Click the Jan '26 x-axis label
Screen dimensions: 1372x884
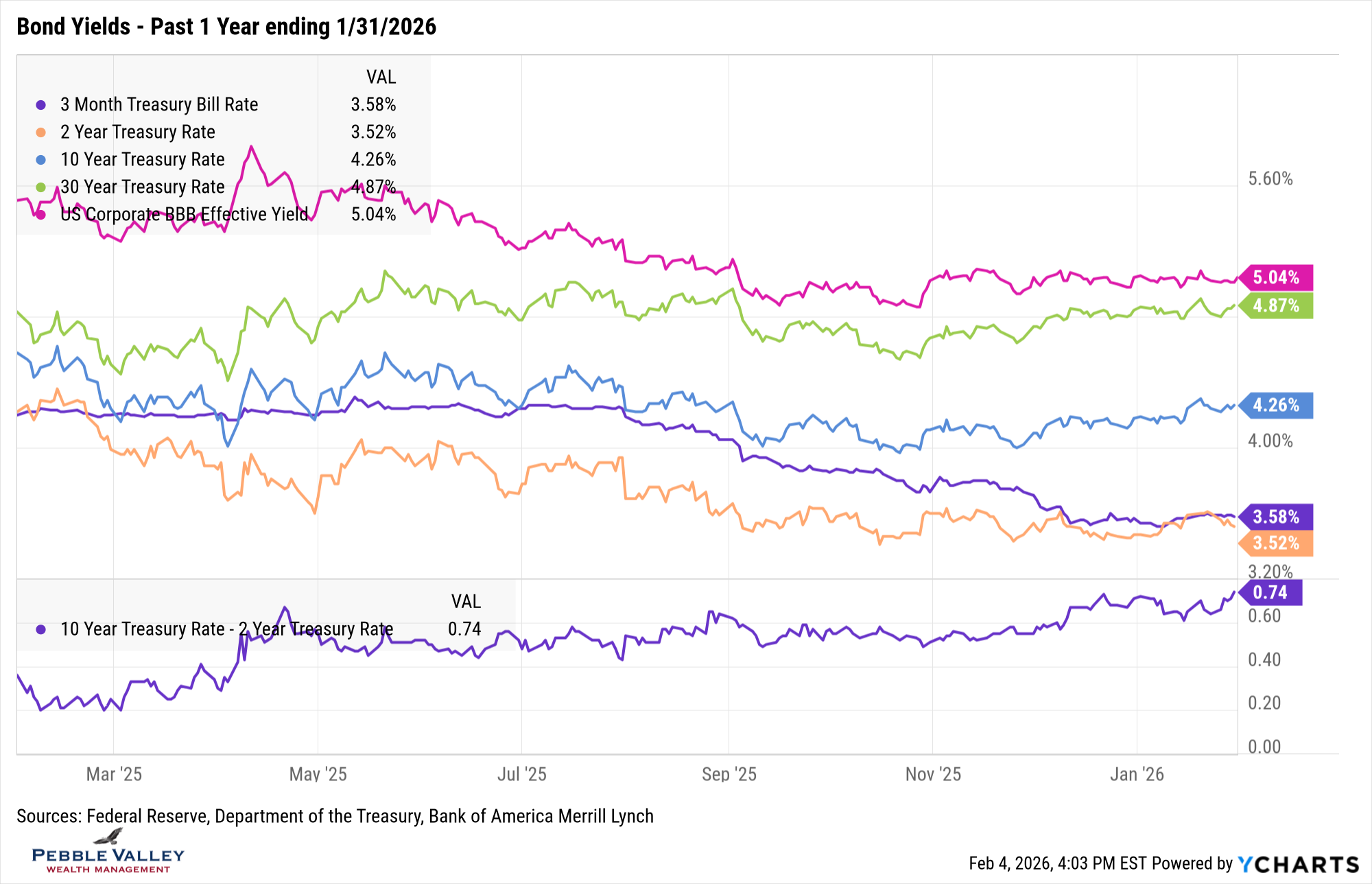tap(1137, 774)
